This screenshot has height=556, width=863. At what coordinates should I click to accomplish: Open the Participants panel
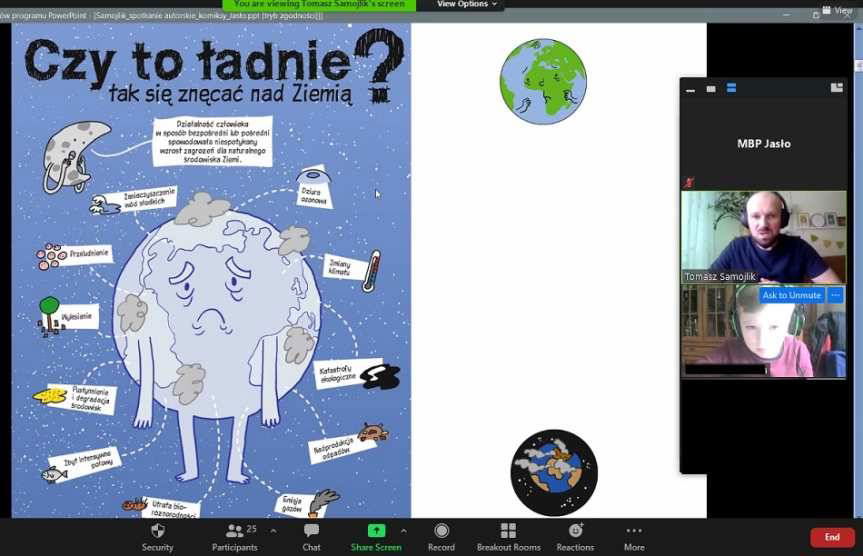(x=234, y=535)
